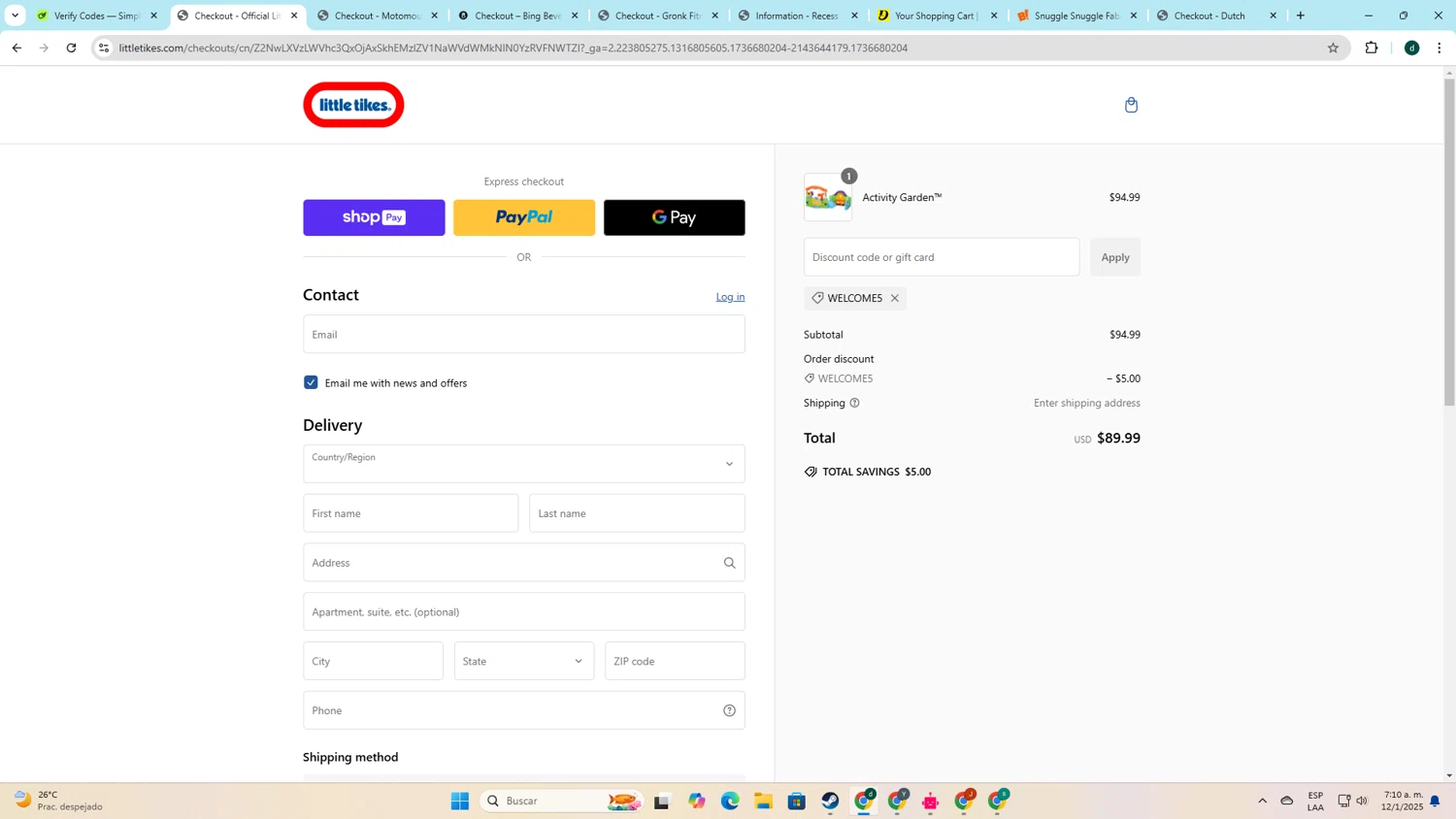Open the Country/Region dropdown
1456x819 pixels.
[524, 464]
